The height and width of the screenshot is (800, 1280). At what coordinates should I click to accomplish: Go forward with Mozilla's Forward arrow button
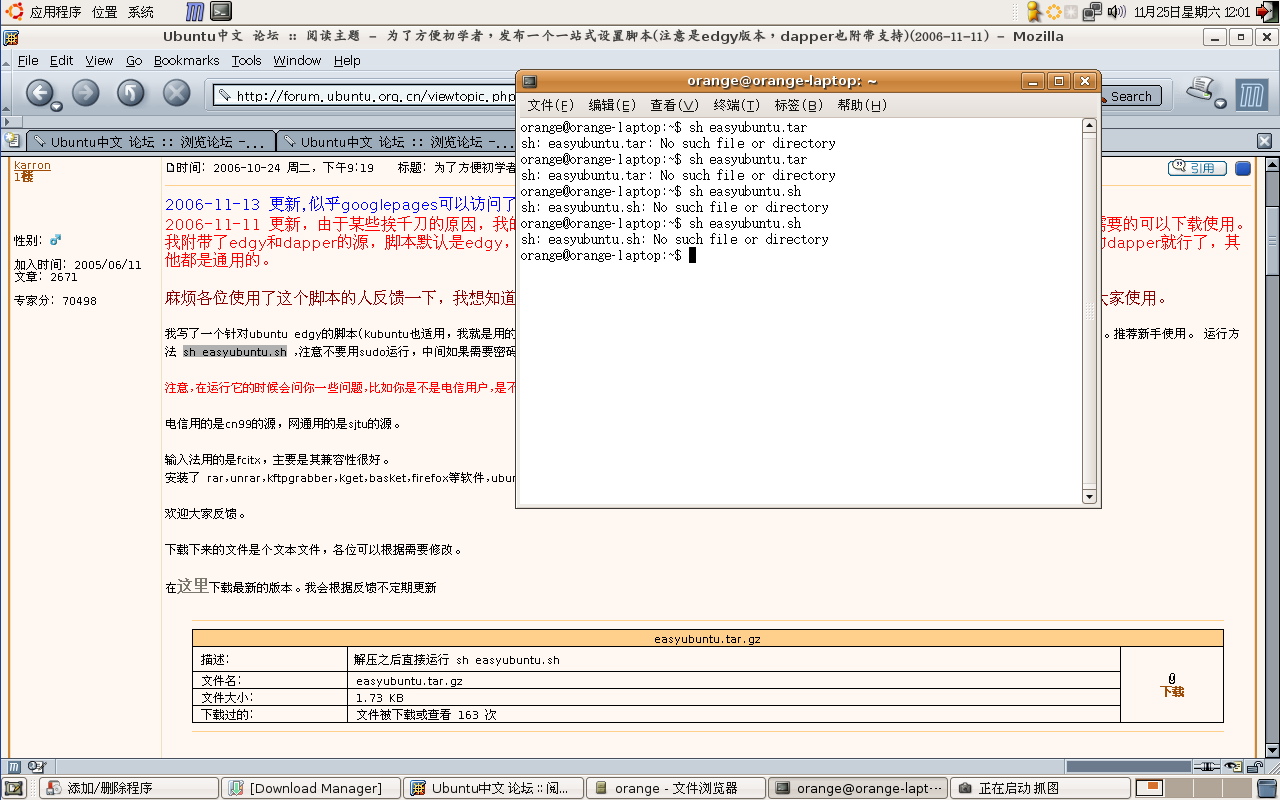(86, 93)
